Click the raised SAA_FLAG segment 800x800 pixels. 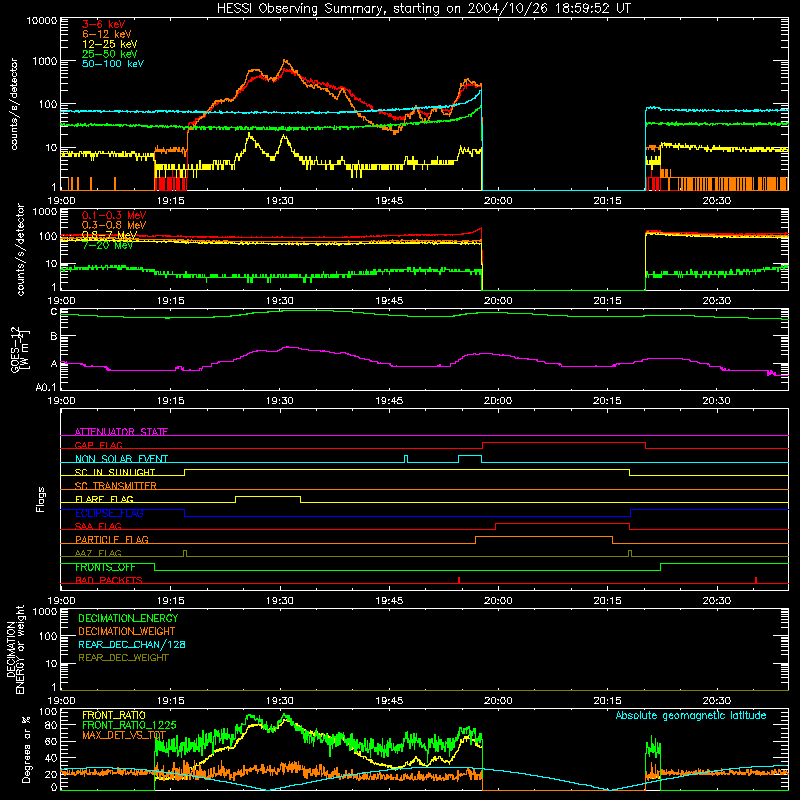(x=562, y=523)
